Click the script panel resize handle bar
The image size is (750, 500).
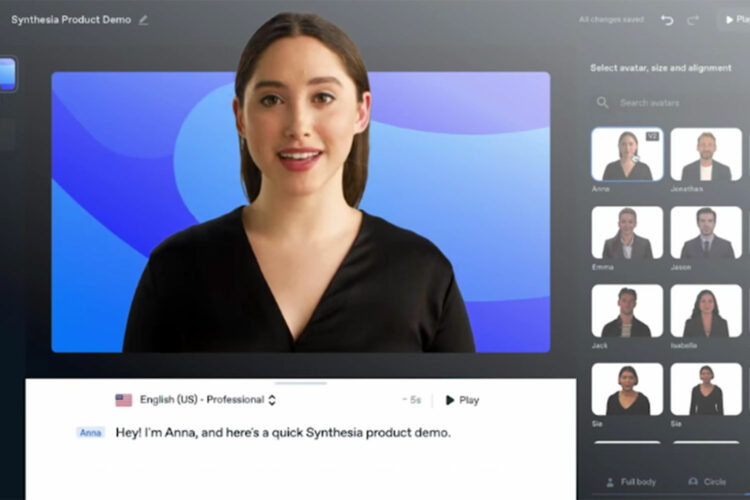tap(300, 383)
